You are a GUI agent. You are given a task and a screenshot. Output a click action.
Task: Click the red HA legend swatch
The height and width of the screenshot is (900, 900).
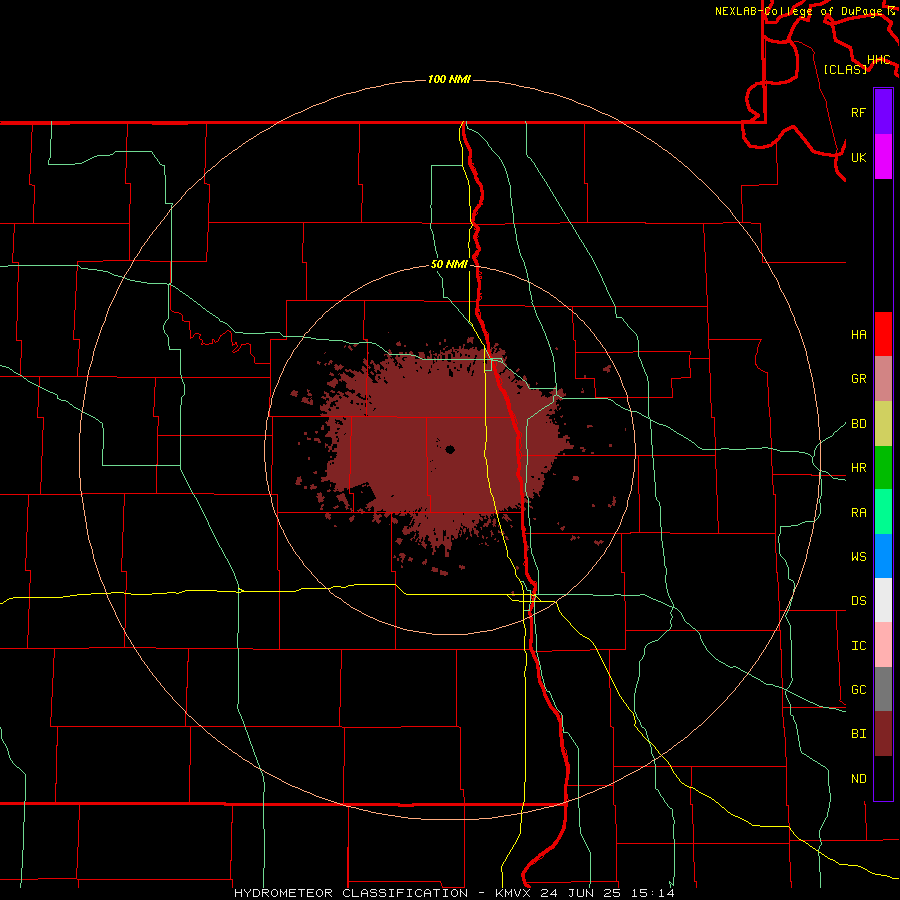pos(883,334)
